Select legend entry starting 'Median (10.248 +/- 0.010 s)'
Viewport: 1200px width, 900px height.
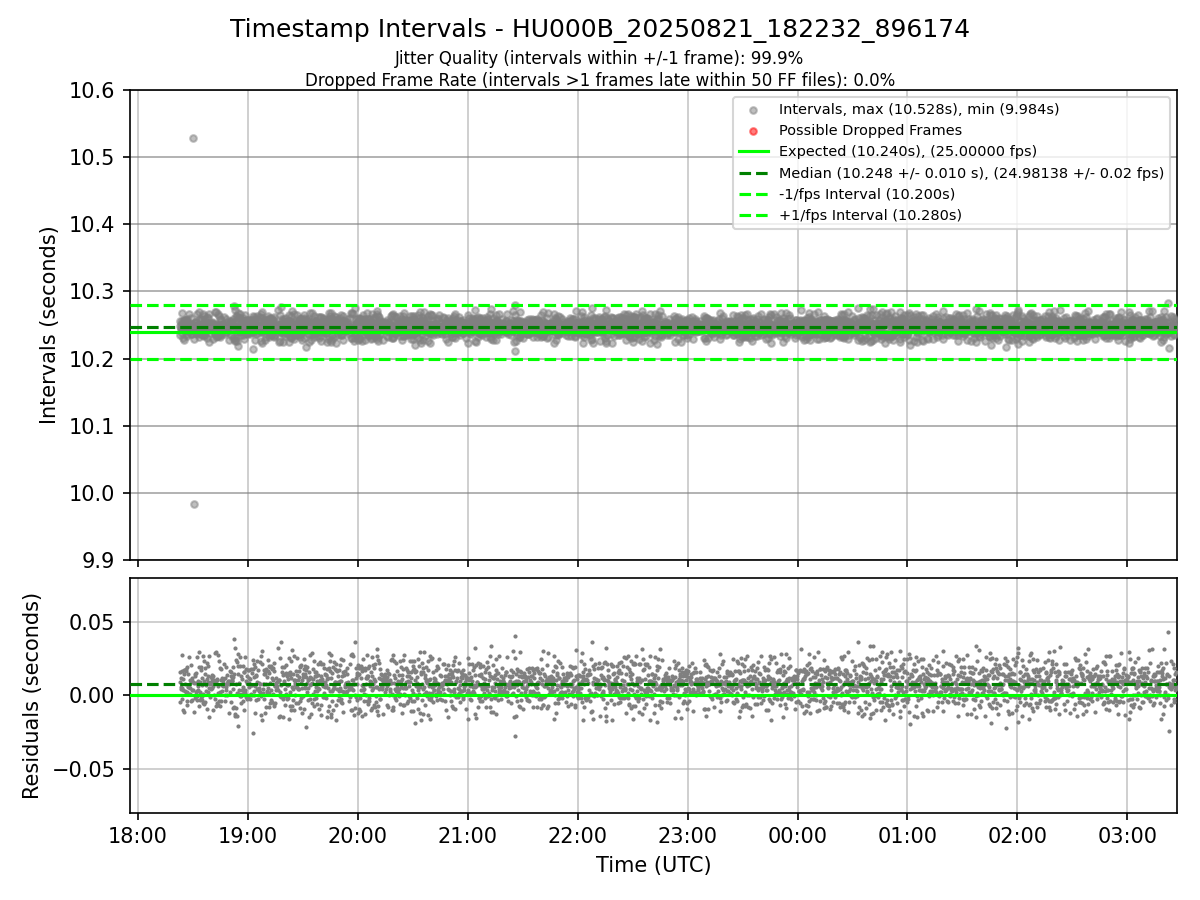pos(971,172)
